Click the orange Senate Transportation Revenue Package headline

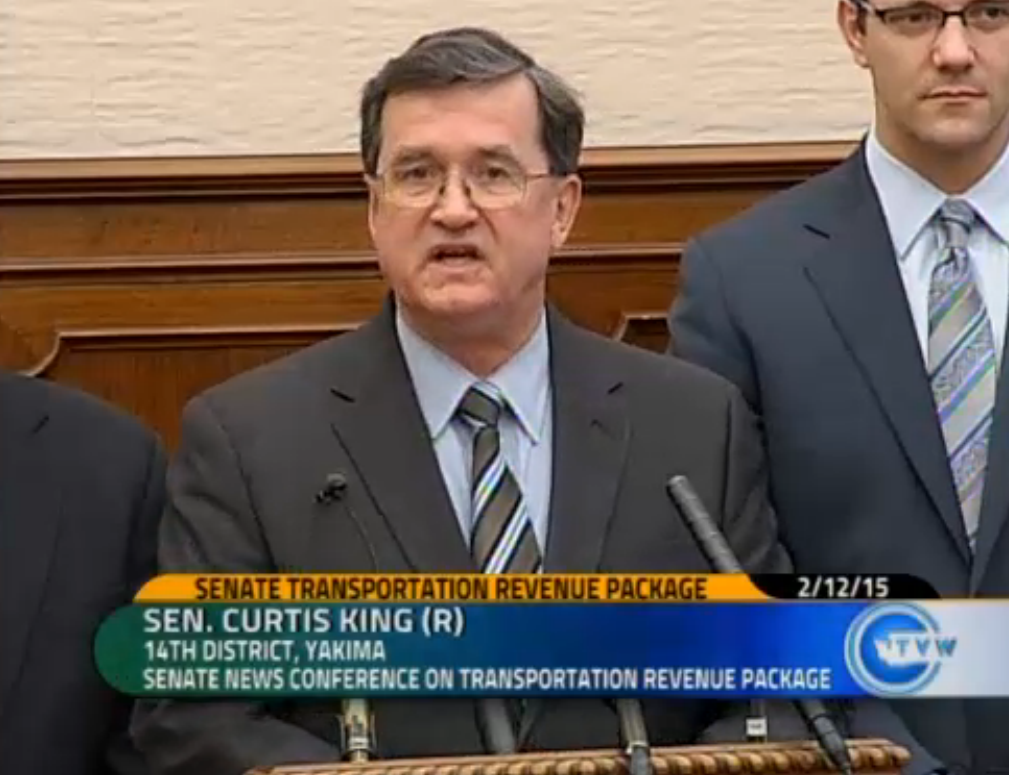pyautogui.click(x=450, y=588)
